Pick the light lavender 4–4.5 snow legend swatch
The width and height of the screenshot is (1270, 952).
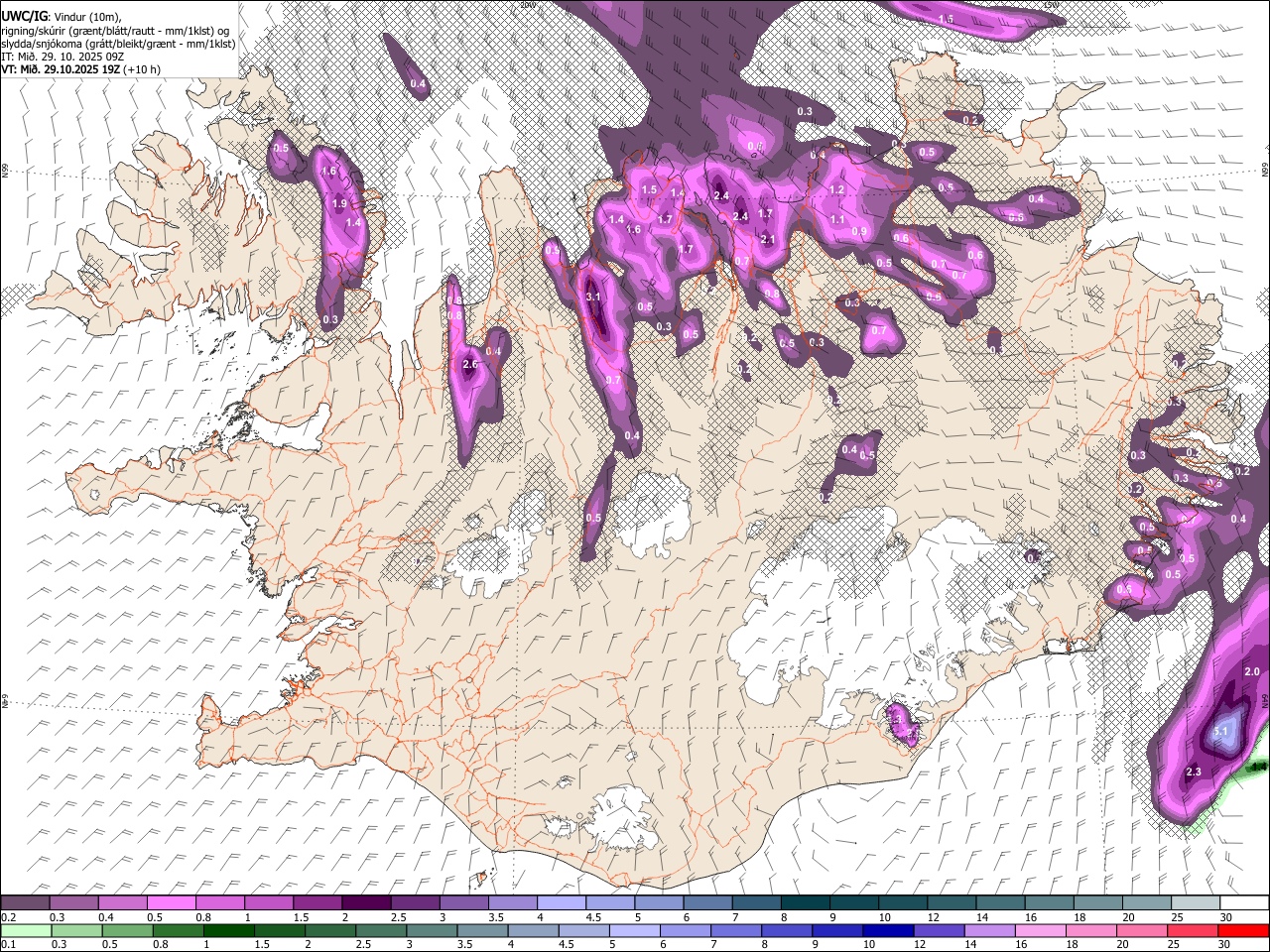(561, 903)
